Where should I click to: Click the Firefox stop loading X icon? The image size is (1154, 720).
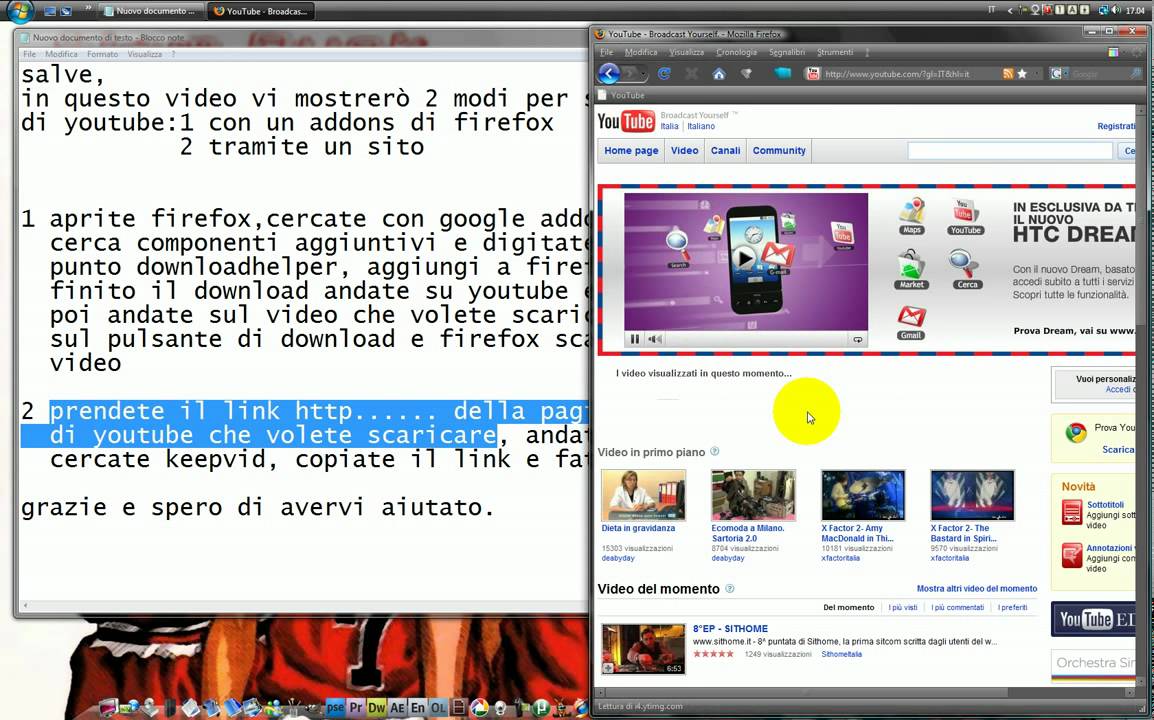(x=691, y=74)
